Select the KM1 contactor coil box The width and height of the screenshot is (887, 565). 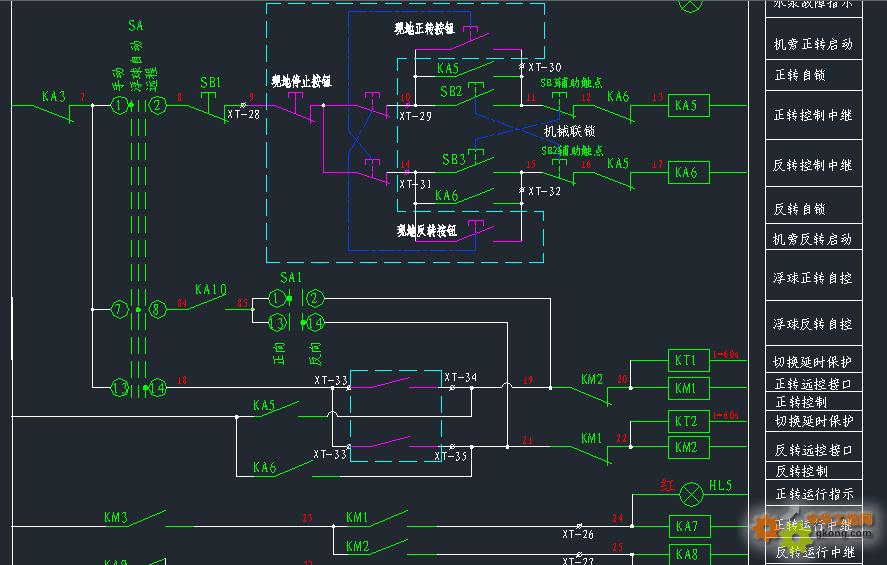coord(688,388)
